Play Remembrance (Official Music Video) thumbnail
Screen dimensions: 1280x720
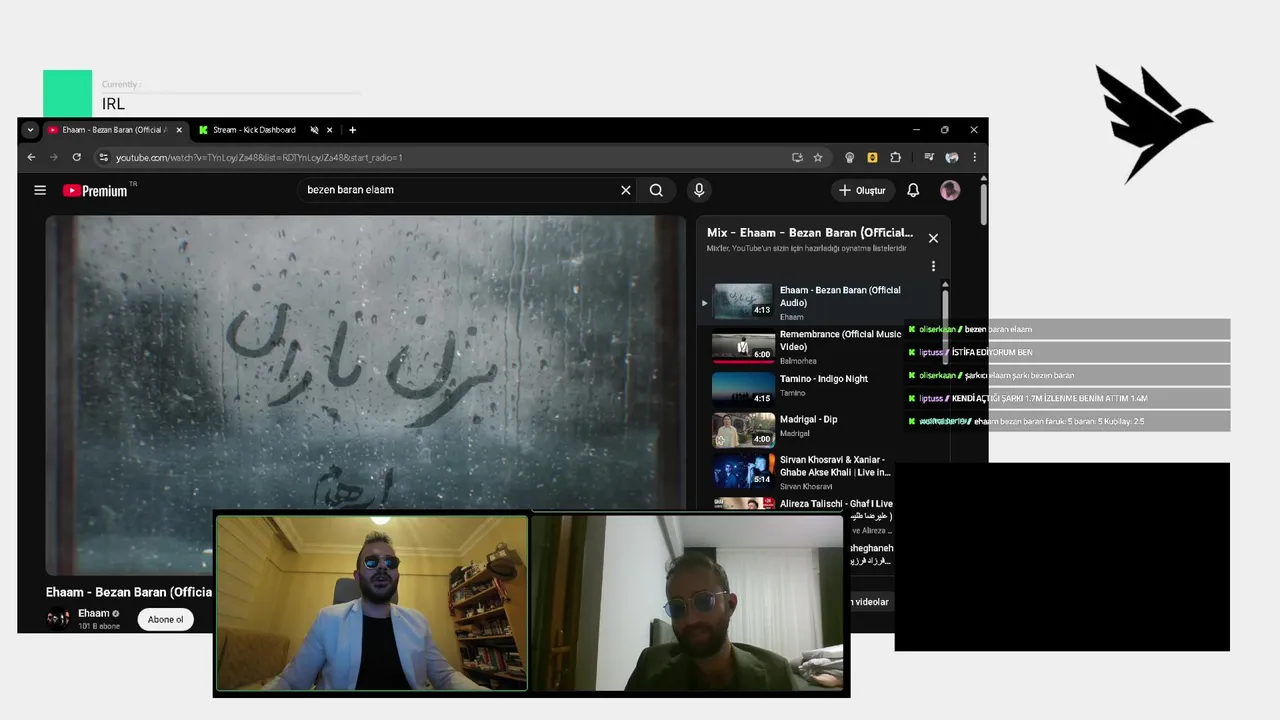click(743, 346)
